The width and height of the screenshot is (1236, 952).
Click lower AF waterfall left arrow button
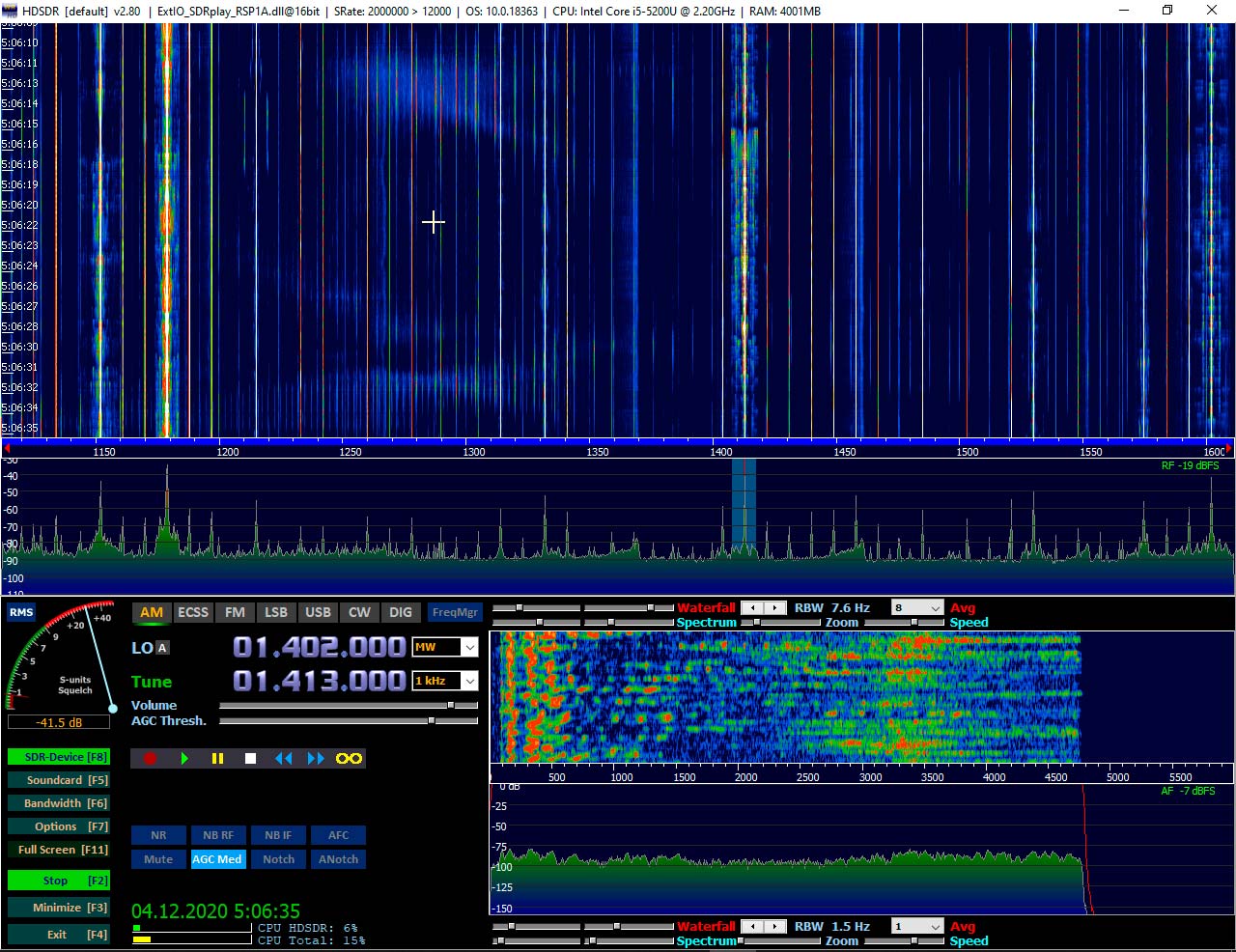coord(752,927)
